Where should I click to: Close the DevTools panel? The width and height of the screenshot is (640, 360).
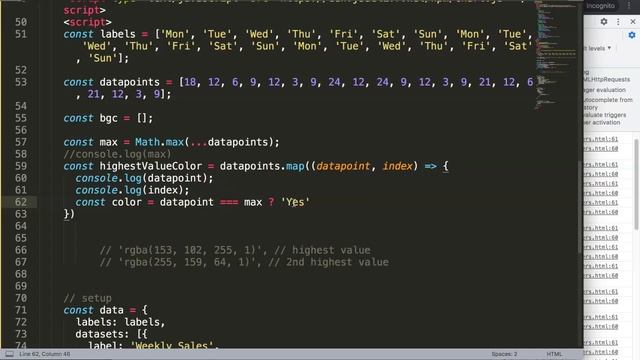[633, 22]
